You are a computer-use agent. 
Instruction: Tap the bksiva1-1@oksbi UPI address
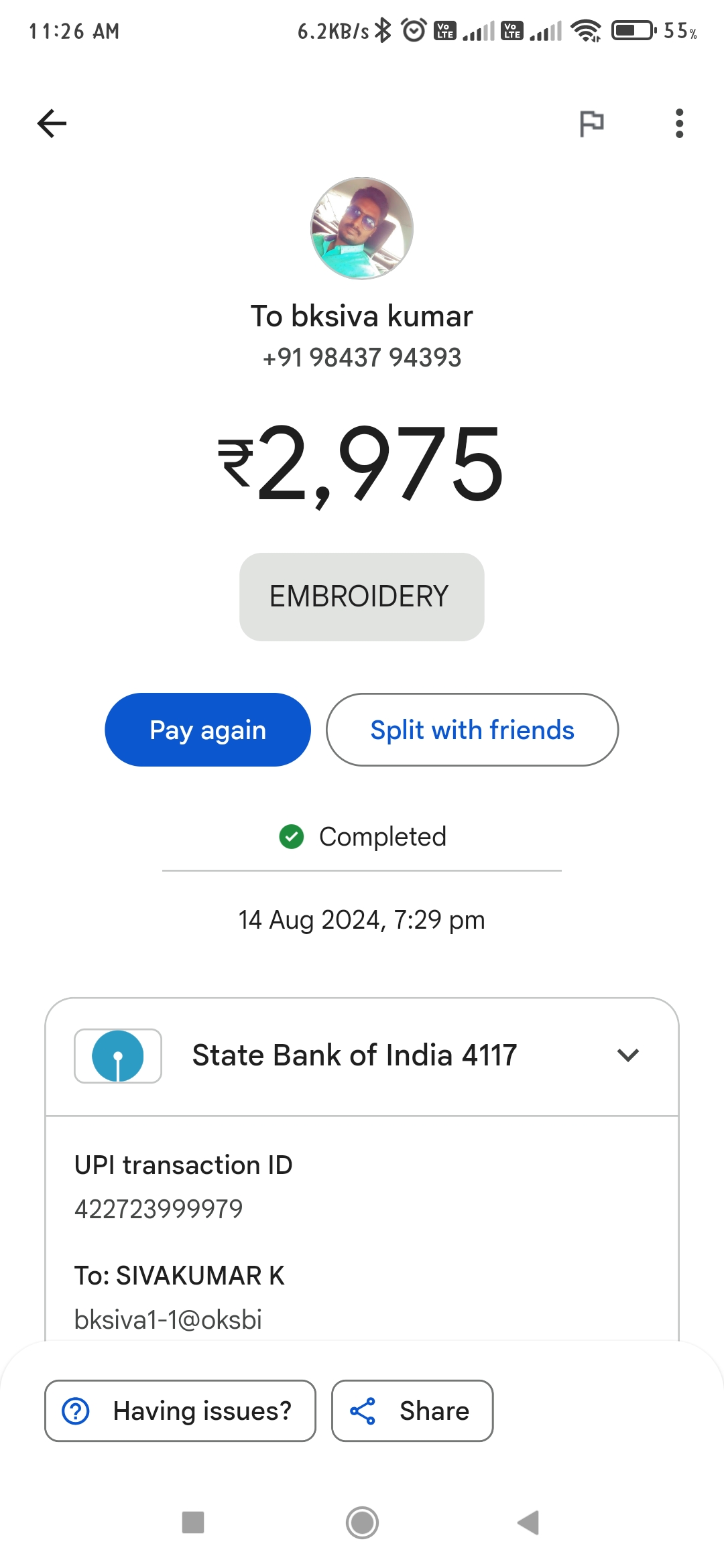[x=168, y=1319]
